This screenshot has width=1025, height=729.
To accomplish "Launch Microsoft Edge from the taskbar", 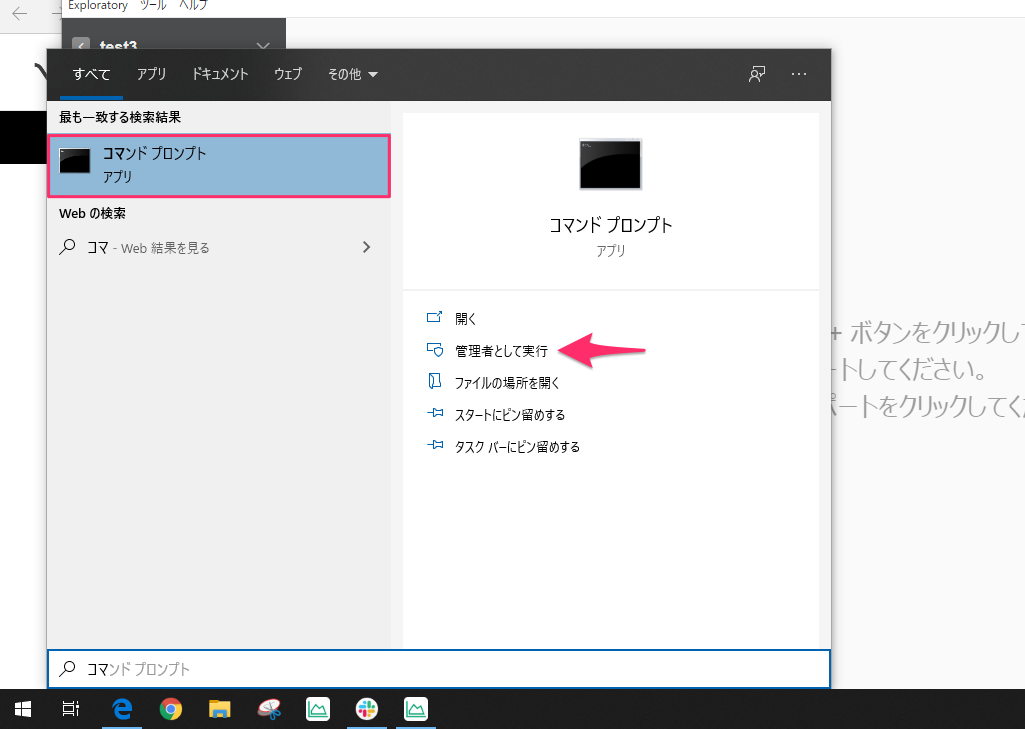I will [122, 709].
